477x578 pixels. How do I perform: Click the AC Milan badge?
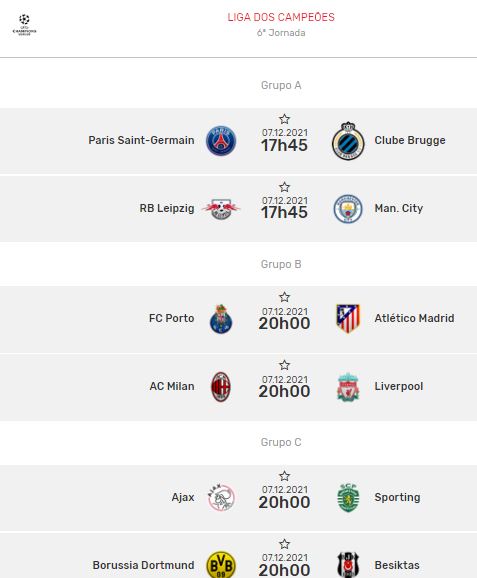coord(221,387)
